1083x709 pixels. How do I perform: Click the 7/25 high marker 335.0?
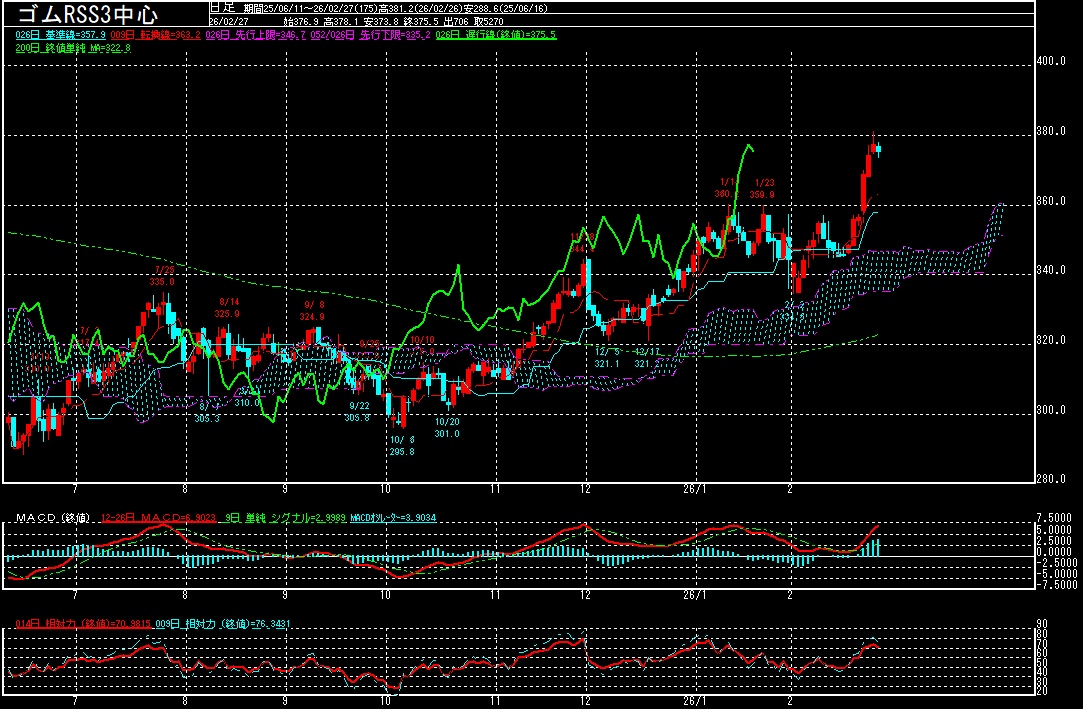pyautogui.click(x=162, y=276)
